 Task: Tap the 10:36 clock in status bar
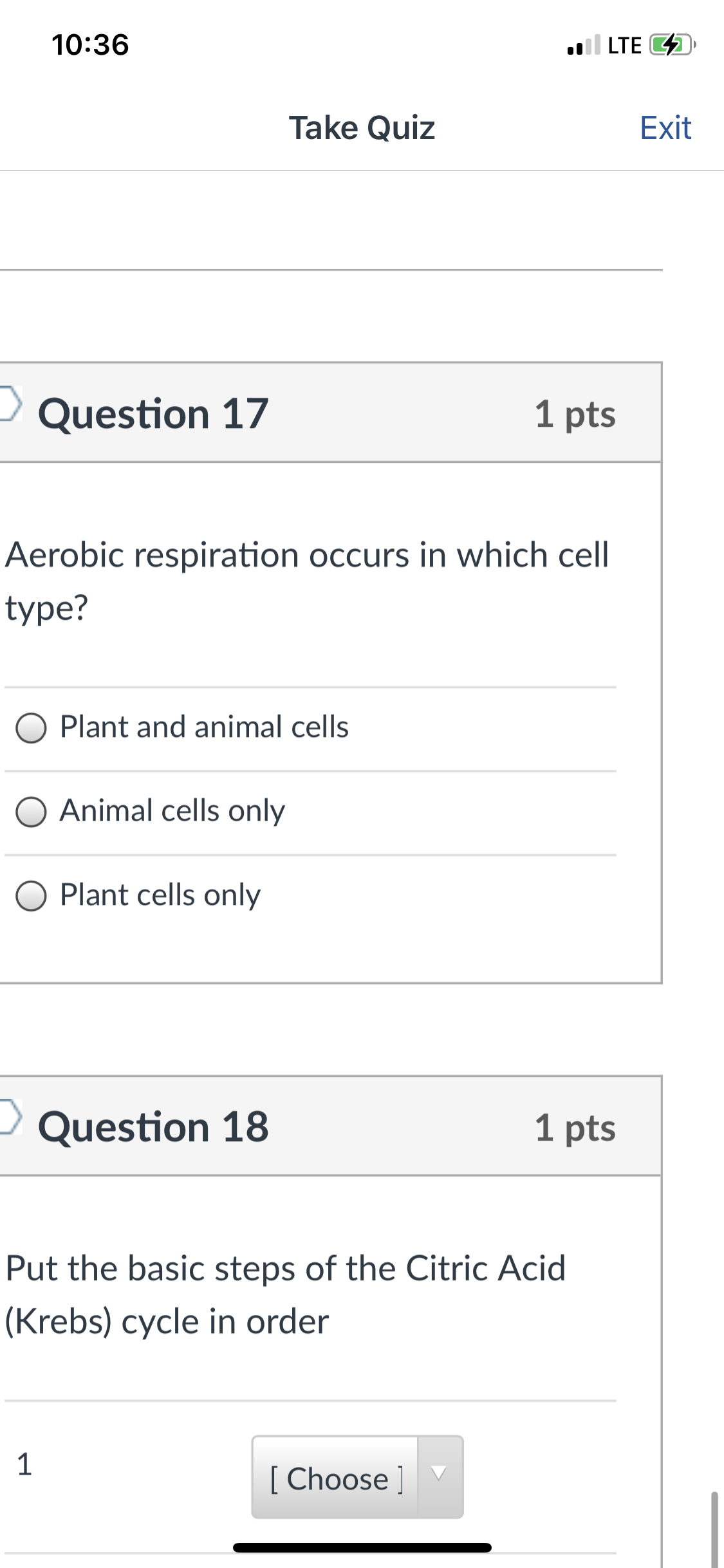click(x=90, y=45)
